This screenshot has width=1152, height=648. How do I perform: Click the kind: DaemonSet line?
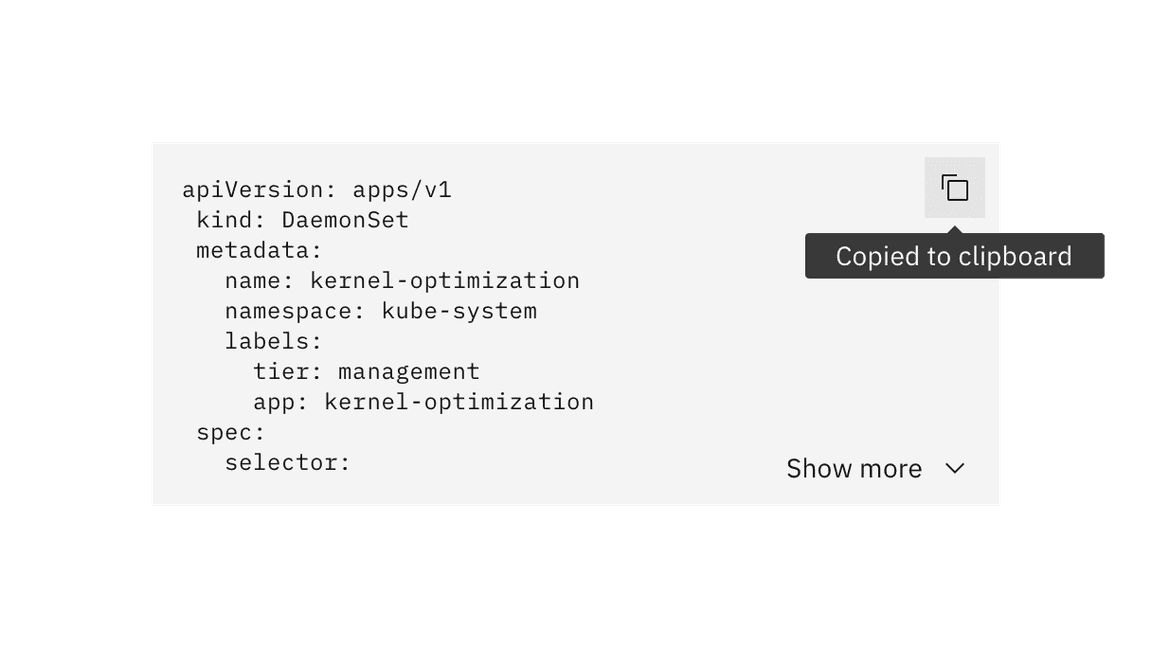click(x=302, y=220)
